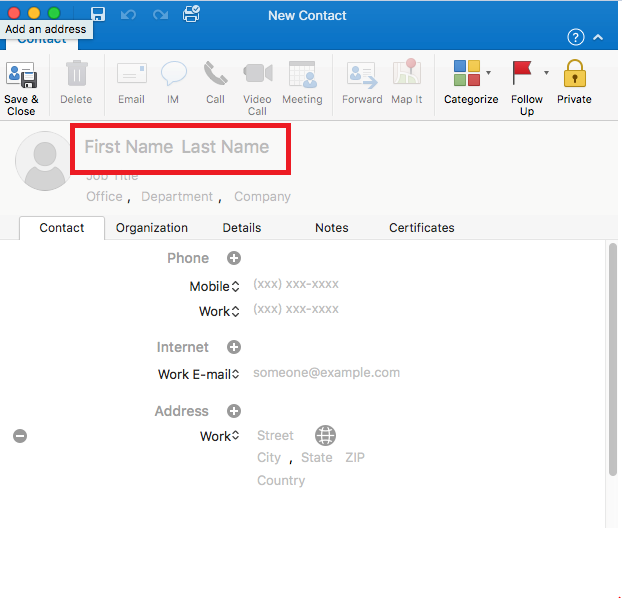Click the Follow Up red flag
622x598 pixels.
tap(522, 73)
